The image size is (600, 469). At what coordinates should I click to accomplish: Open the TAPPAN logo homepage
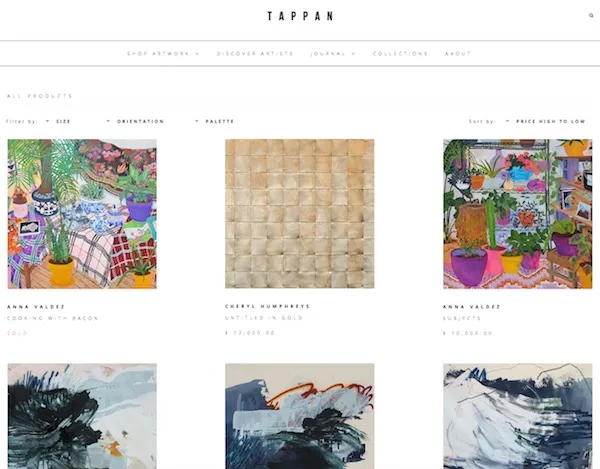(300, 16)
